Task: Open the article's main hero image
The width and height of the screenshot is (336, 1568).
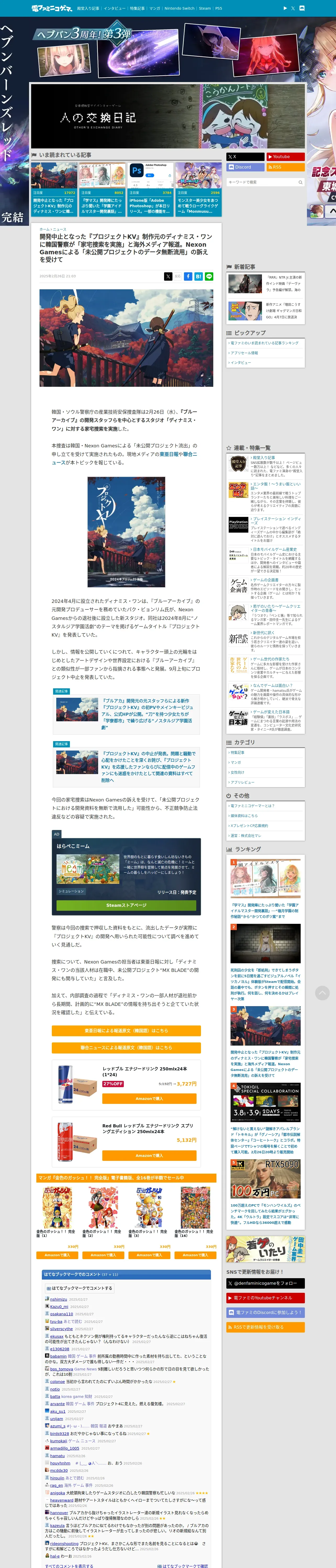Action: click(126, 338)
